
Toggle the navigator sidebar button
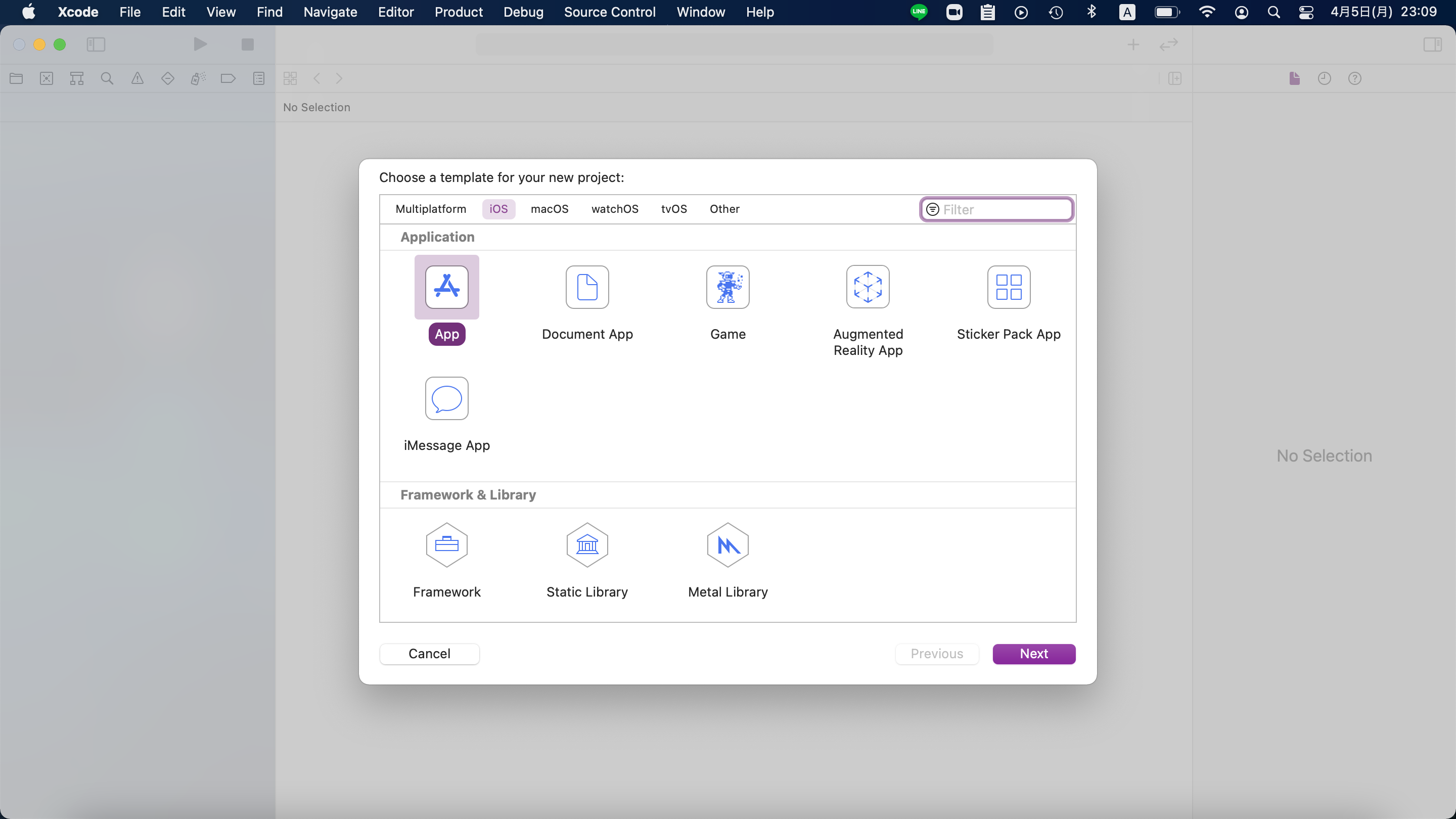click(x=96, y=44)
